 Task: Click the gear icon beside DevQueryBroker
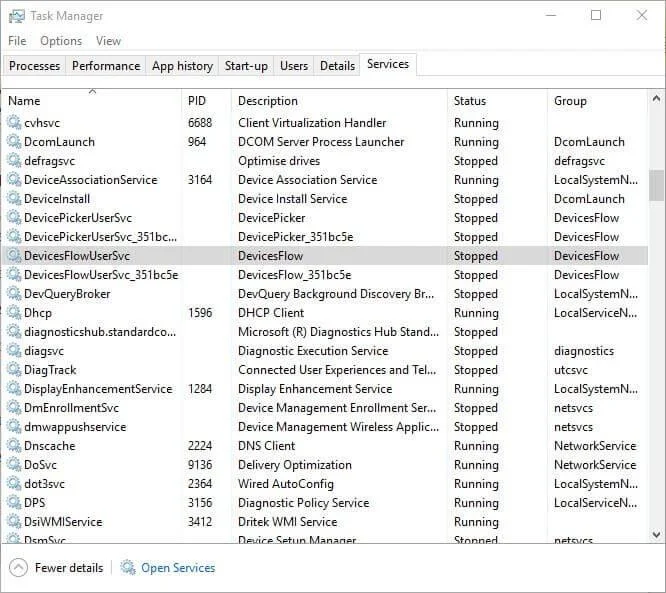[14, 294]
